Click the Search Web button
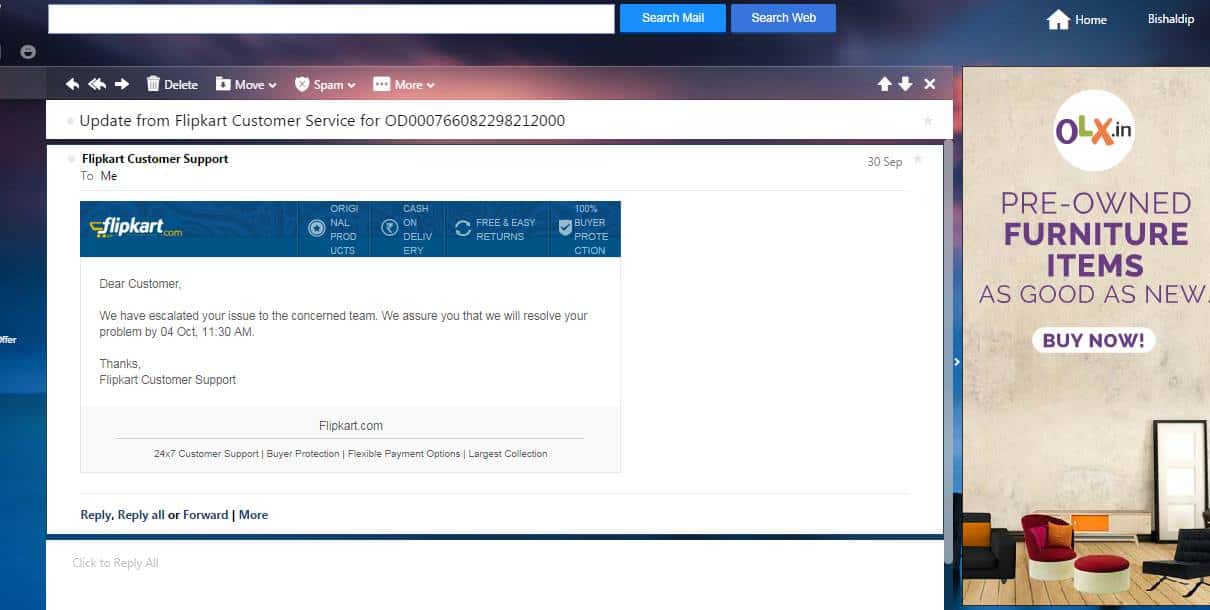The image size is (1210, 610). click(x=783, y=18)
